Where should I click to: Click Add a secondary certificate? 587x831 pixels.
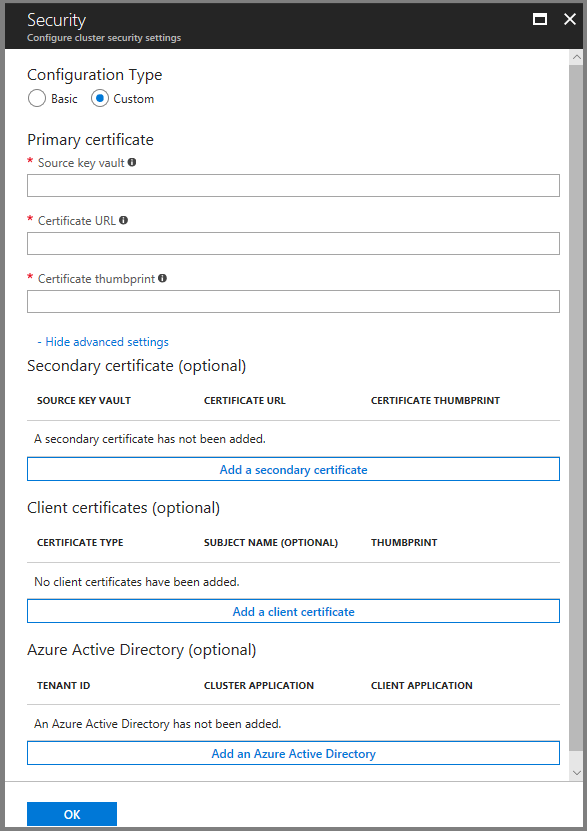coord(293,468)
